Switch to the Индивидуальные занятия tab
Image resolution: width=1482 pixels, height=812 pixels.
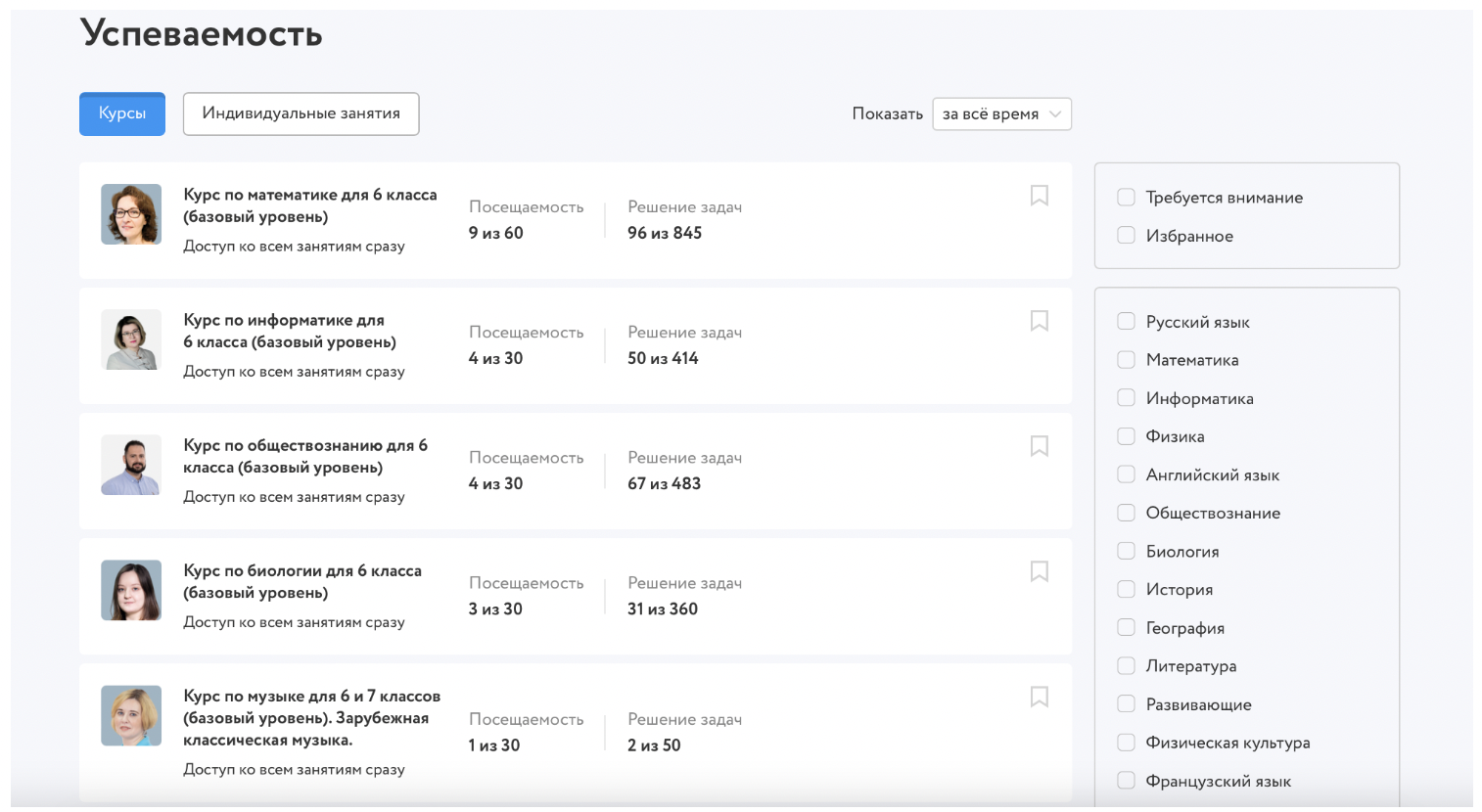[x=301, y=113]
